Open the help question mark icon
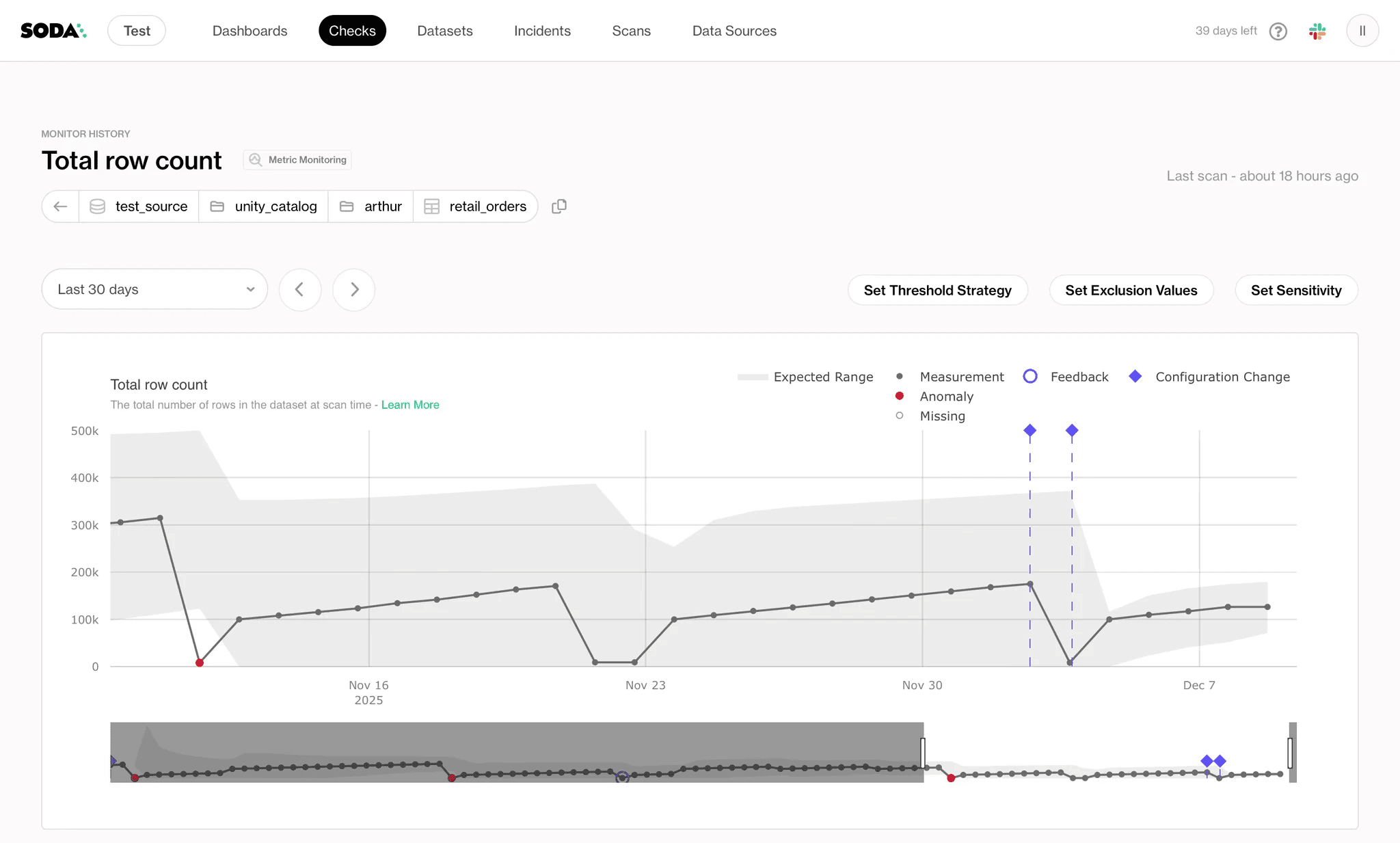The width and height of the screenshot is (1400, 843). [1278, 31]
